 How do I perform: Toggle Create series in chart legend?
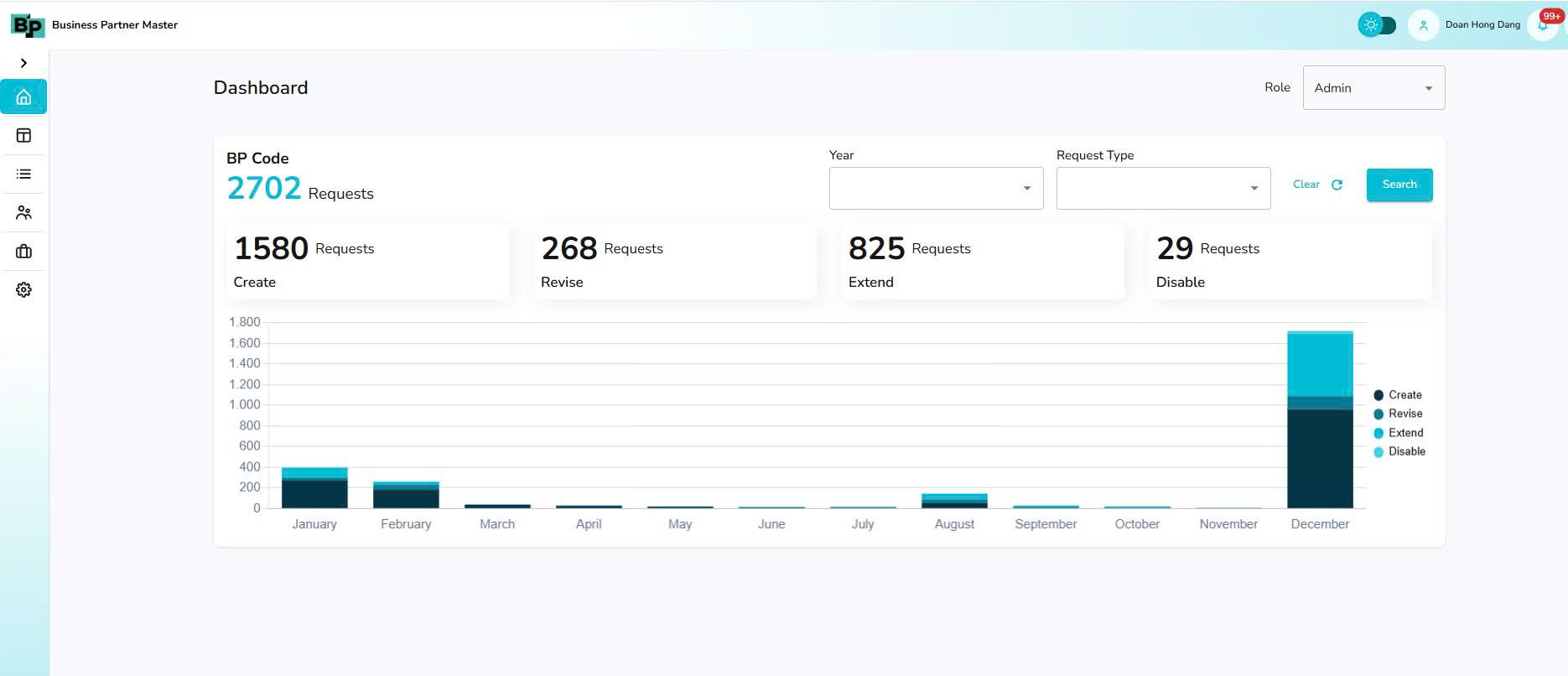[x=1397, y=395]
